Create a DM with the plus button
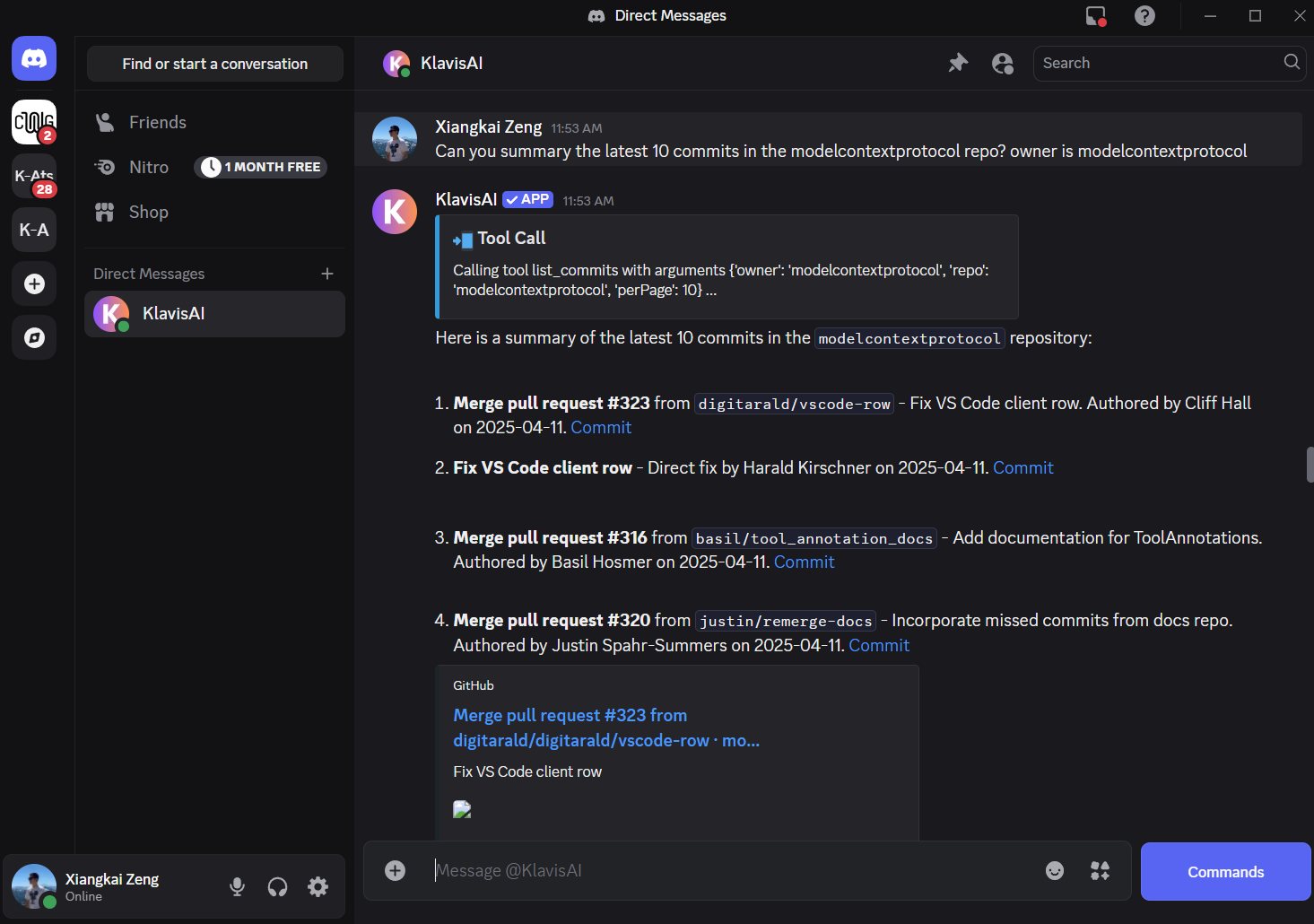This screenshot has width=1314, height=924. [327, 274]
